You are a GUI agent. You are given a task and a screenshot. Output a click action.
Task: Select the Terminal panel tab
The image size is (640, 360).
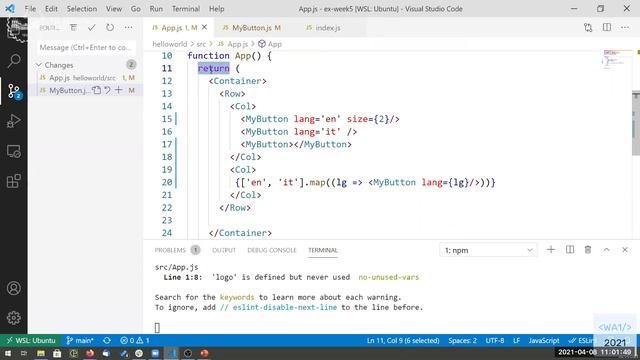(323, 250)
